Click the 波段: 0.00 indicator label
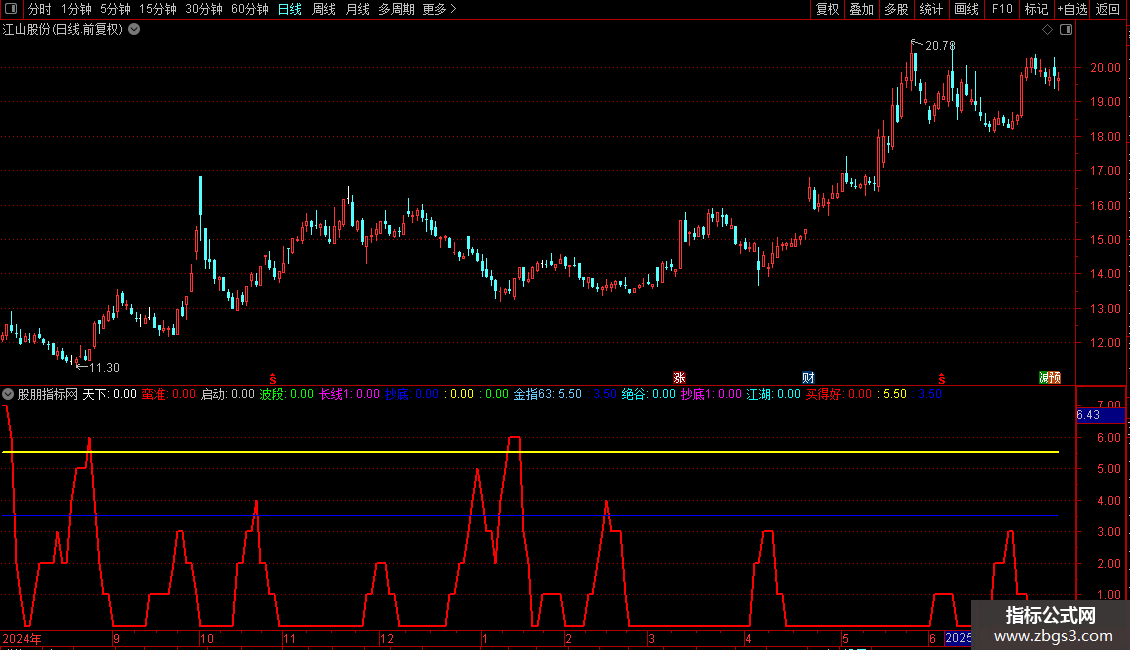 tap(286, 394)
